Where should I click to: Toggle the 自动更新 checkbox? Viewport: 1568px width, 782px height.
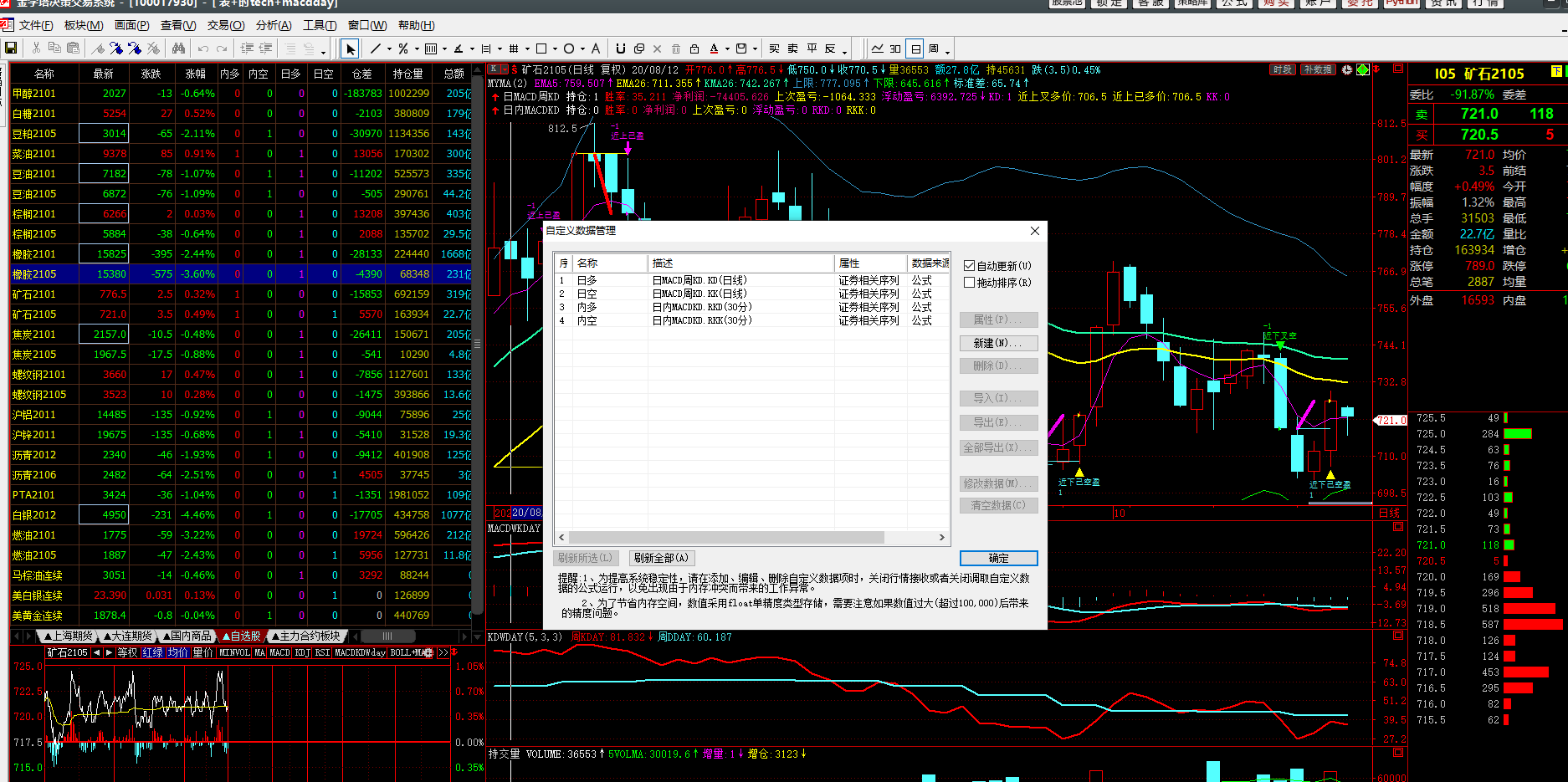970,266
